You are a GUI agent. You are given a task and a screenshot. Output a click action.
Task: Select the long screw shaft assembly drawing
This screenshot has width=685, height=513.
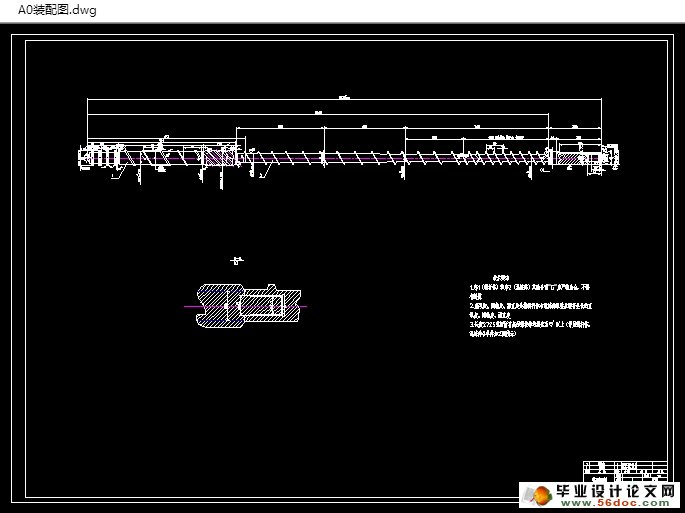coord(350,157)
